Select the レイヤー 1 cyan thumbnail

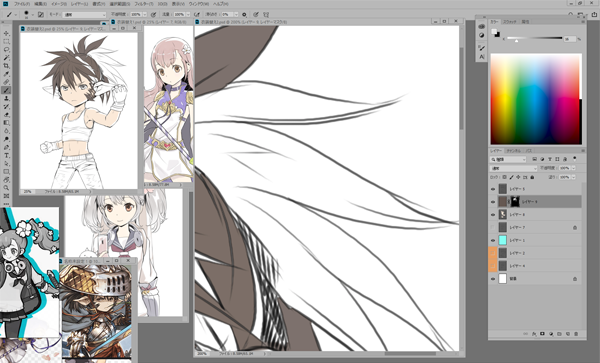503,240
